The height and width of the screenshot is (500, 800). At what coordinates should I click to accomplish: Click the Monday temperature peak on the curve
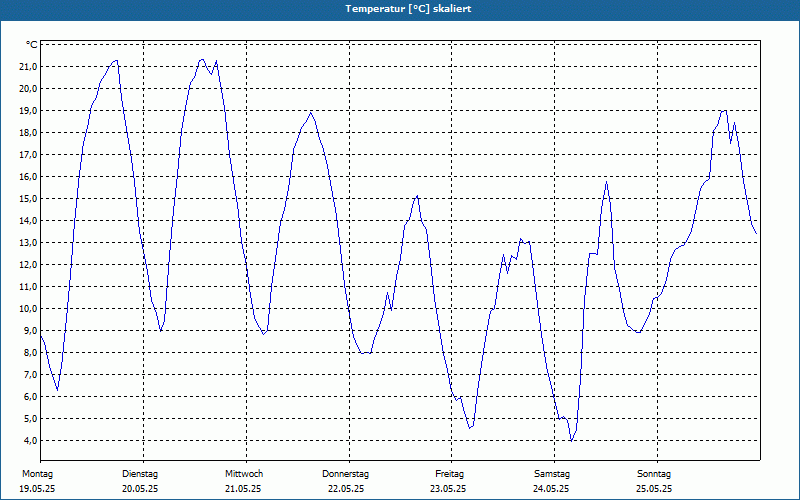(116, 60)
